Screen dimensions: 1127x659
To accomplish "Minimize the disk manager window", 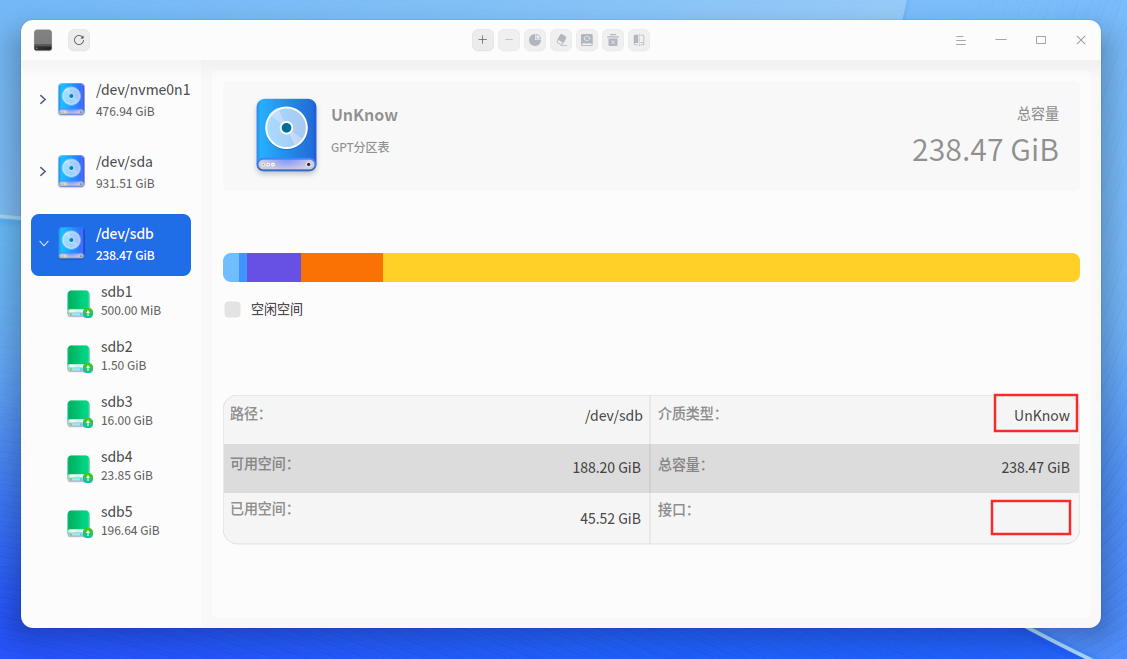I will pos(1000,40).
